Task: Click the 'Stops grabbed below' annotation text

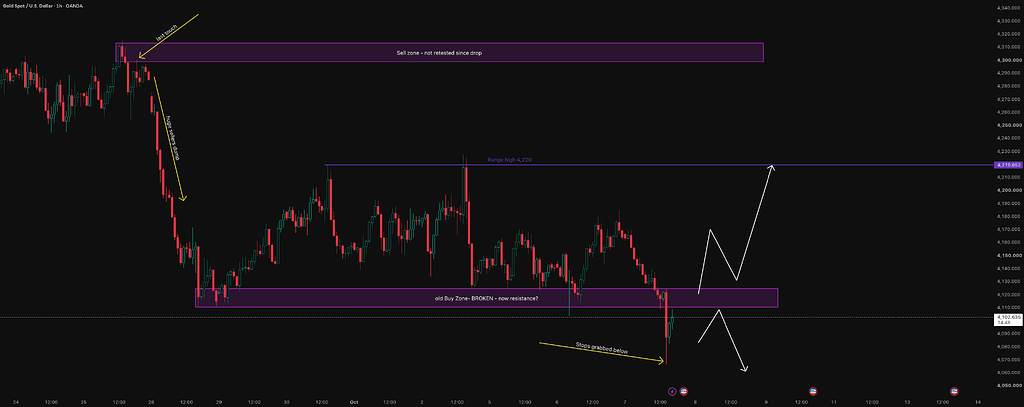Action: 601,348
